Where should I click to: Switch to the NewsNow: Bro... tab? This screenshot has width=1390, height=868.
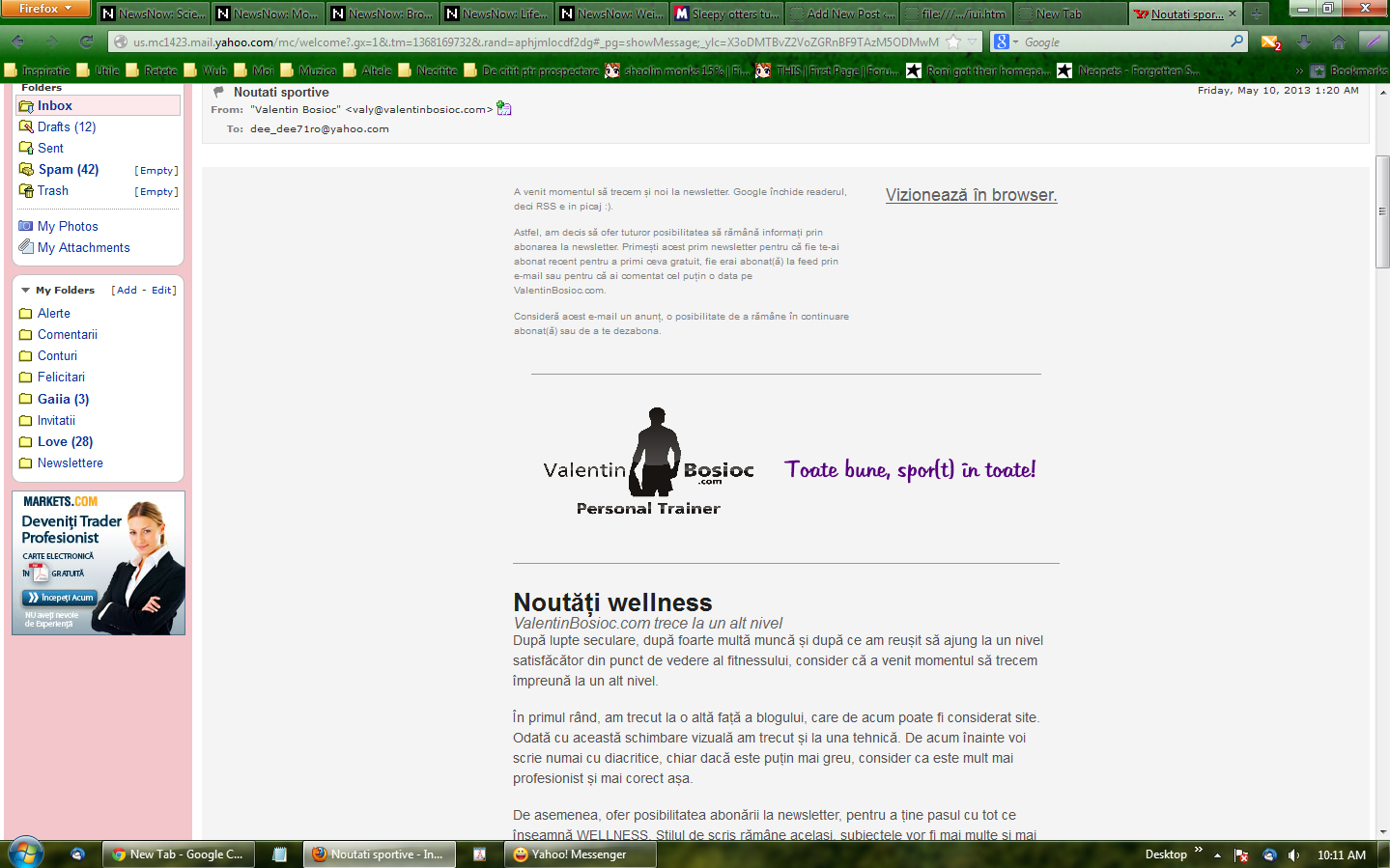(x=382, y=14)
